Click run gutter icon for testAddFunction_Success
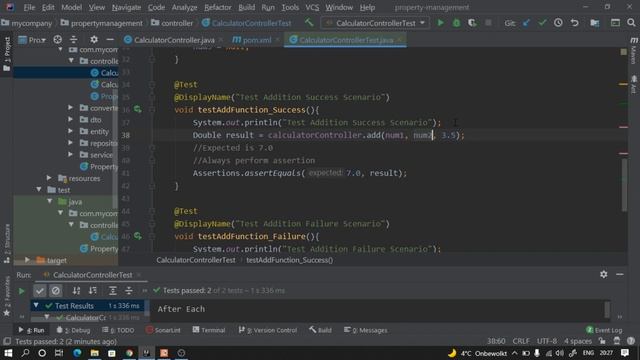The image size is (640, 360). (138, 109)
